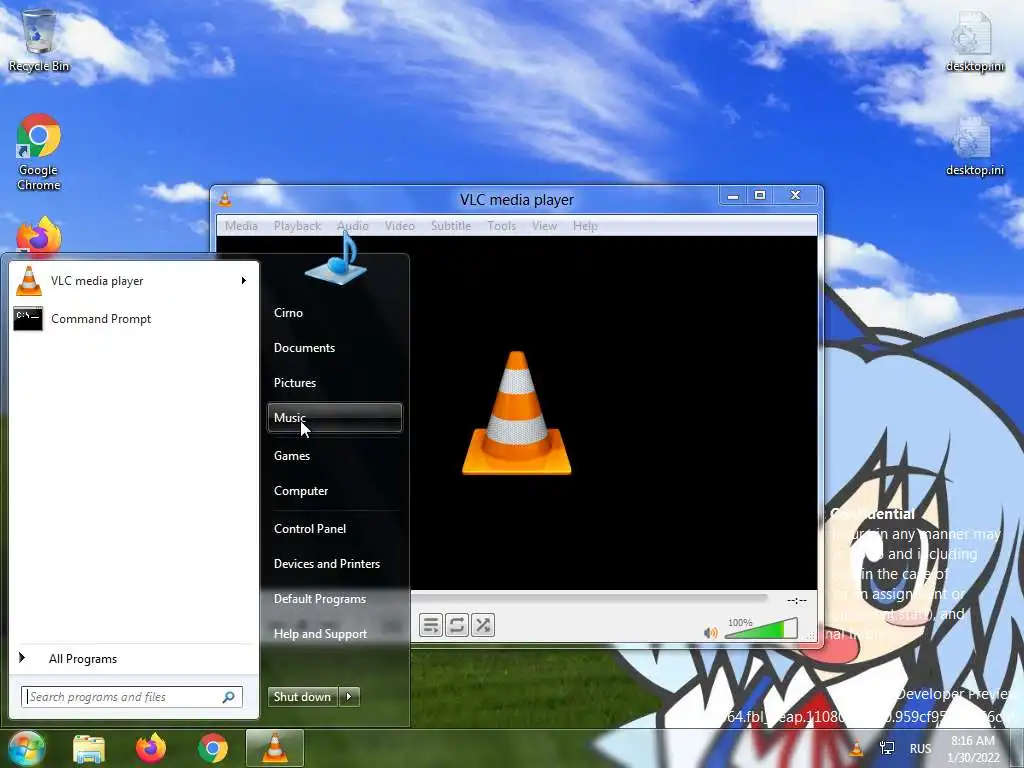The image size is (1024, 768).
Task: Open the VLC Playback menu
Action: tap(297, 226)
